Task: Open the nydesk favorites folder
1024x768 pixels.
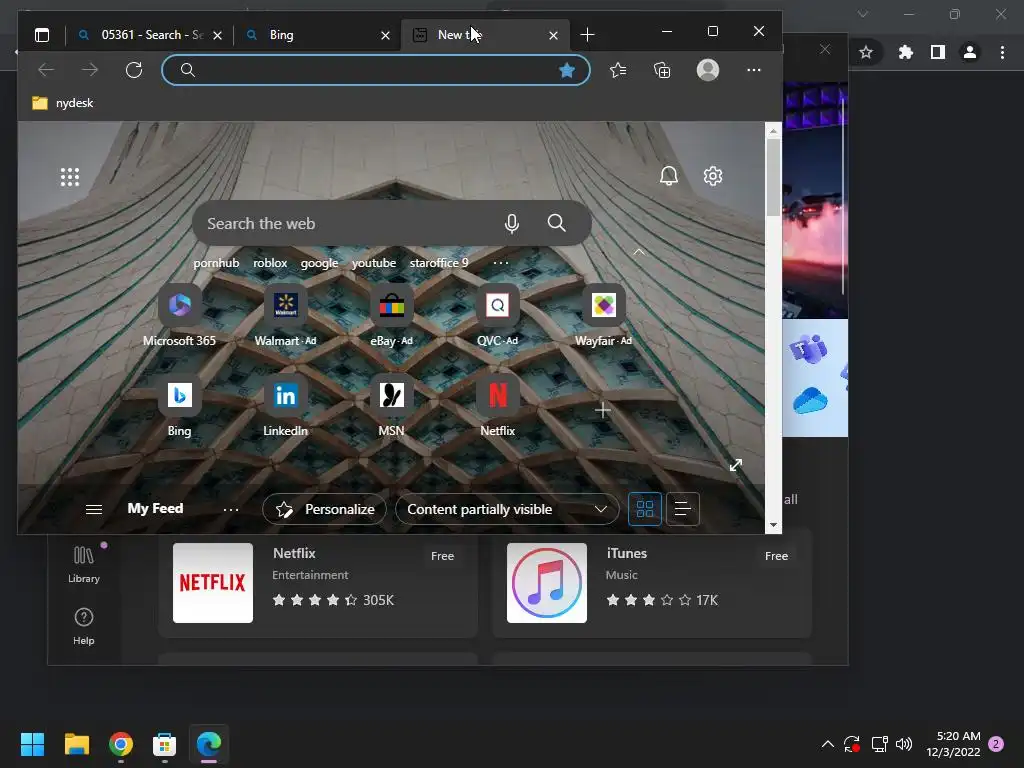Action: click(x=63, y=103)
